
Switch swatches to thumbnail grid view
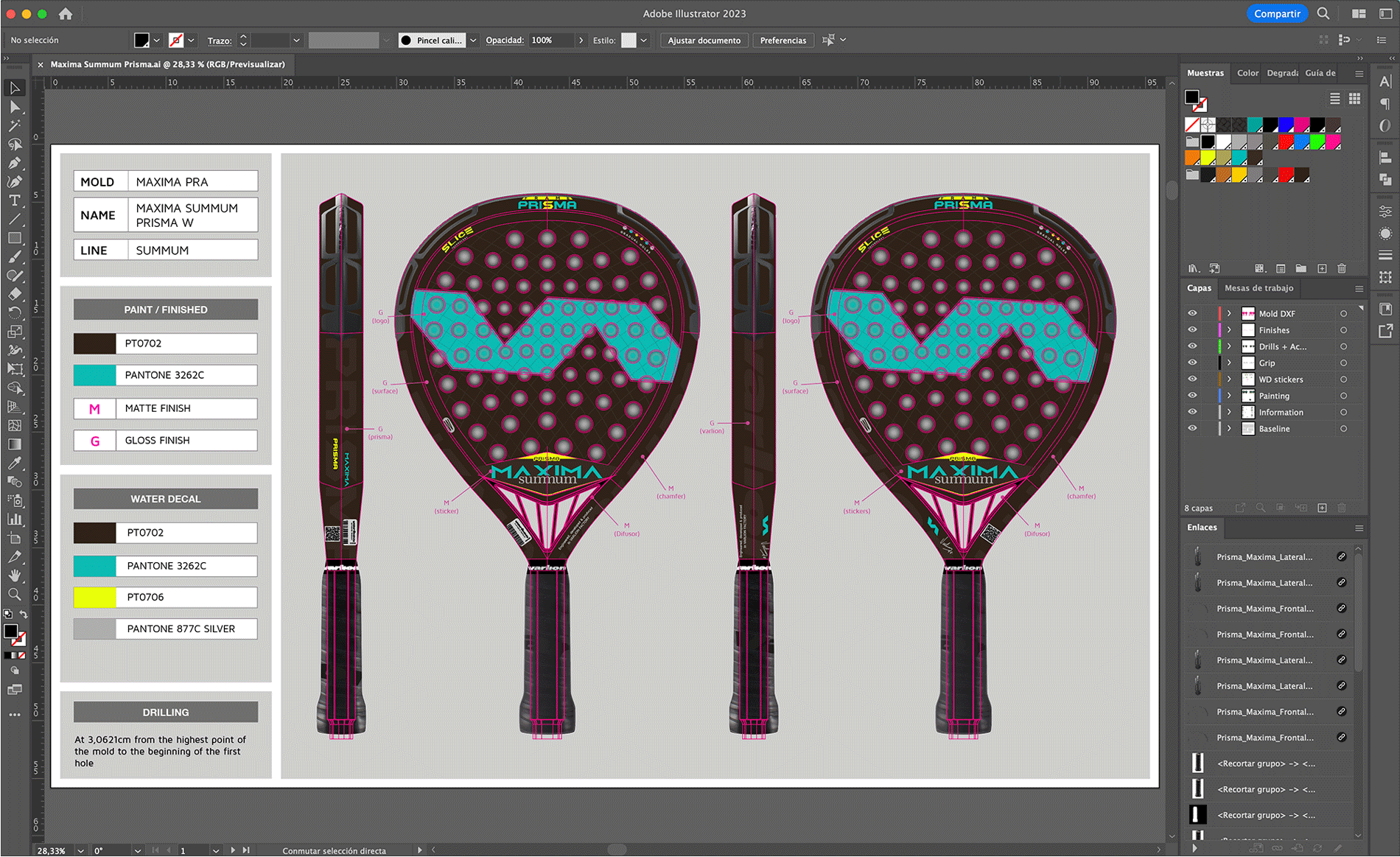coord(1354,98)
